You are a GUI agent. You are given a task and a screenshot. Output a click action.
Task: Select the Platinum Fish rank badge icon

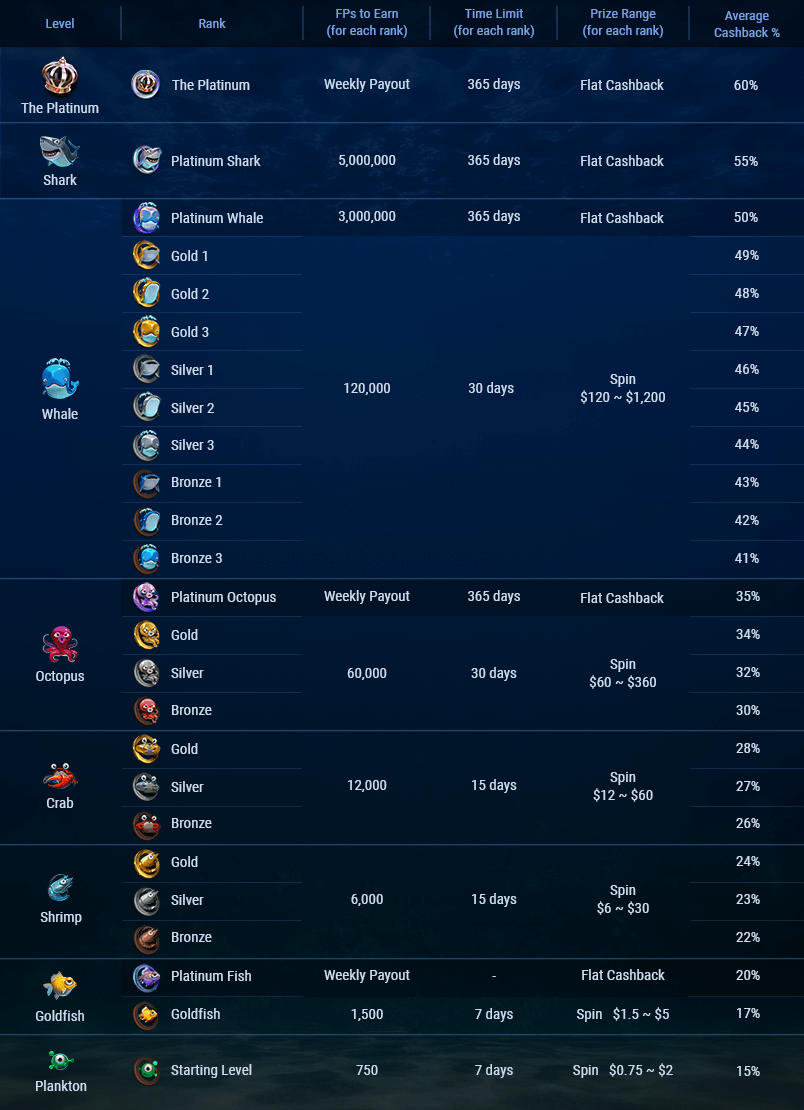coord(147,976)
